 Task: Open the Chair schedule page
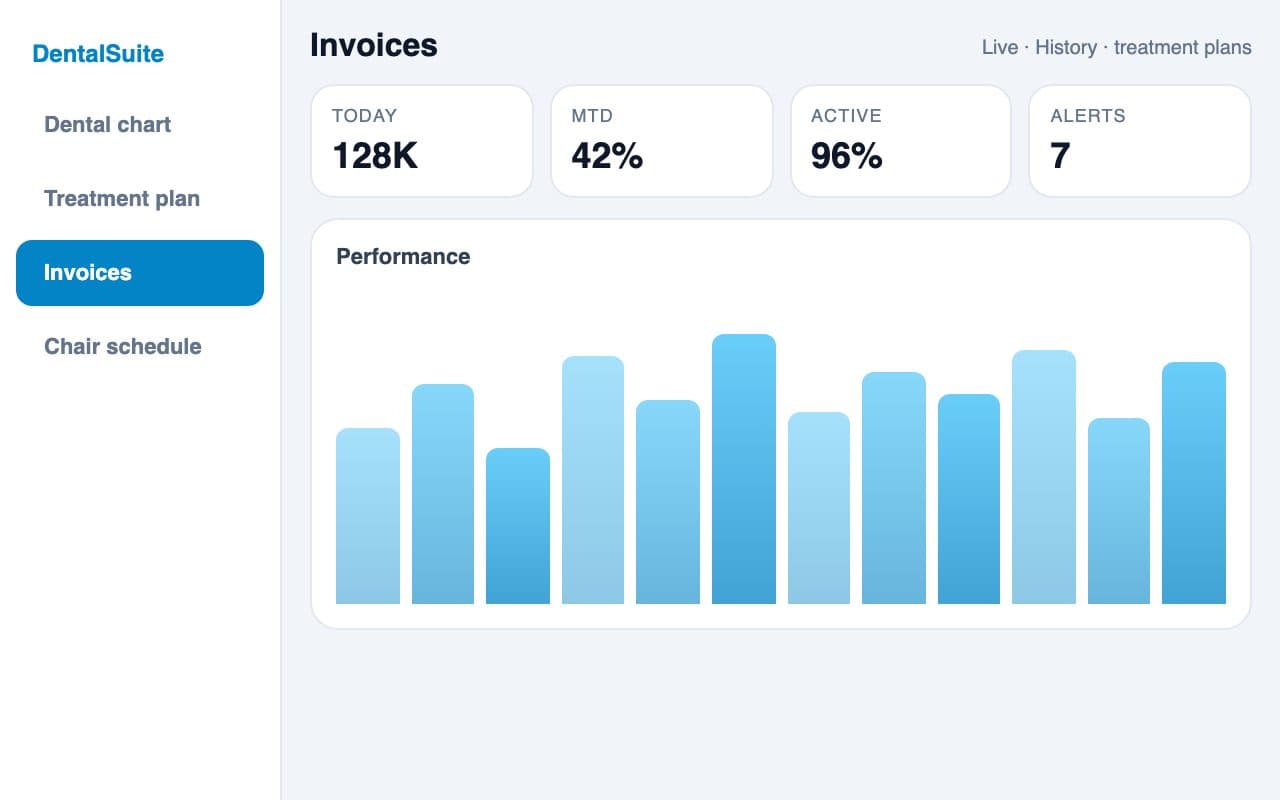[140, 347]
